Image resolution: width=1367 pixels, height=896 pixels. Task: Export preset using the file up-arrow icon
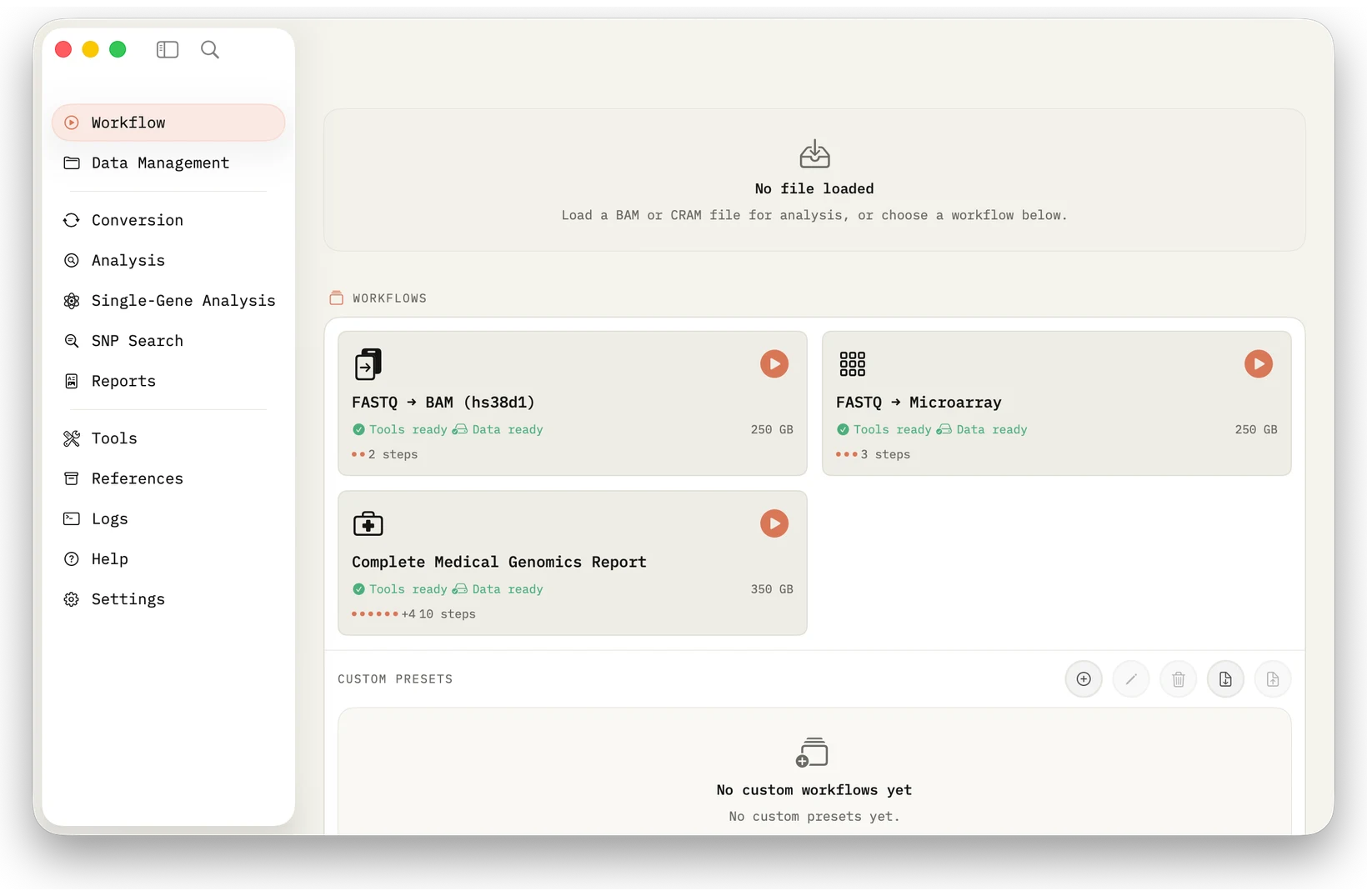tap(1273, 679)
